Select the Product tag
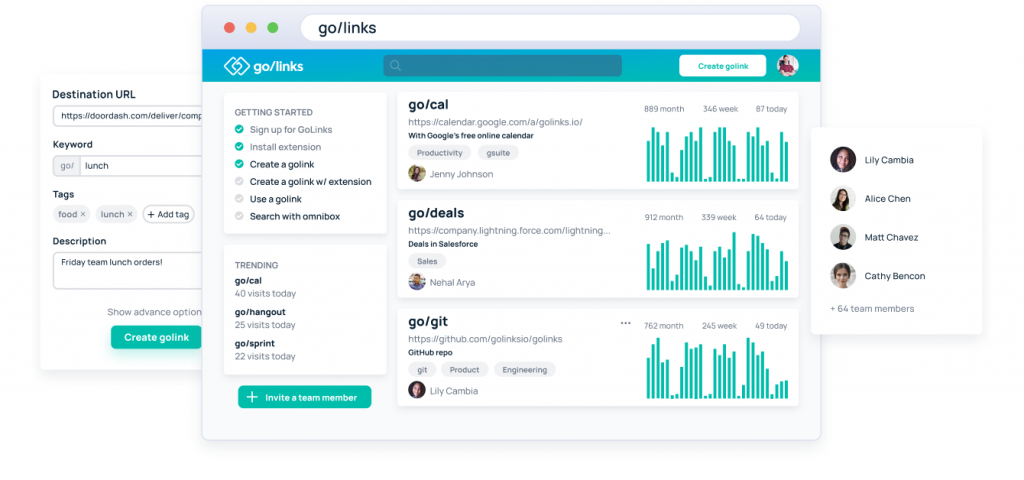 pos(464,370)
